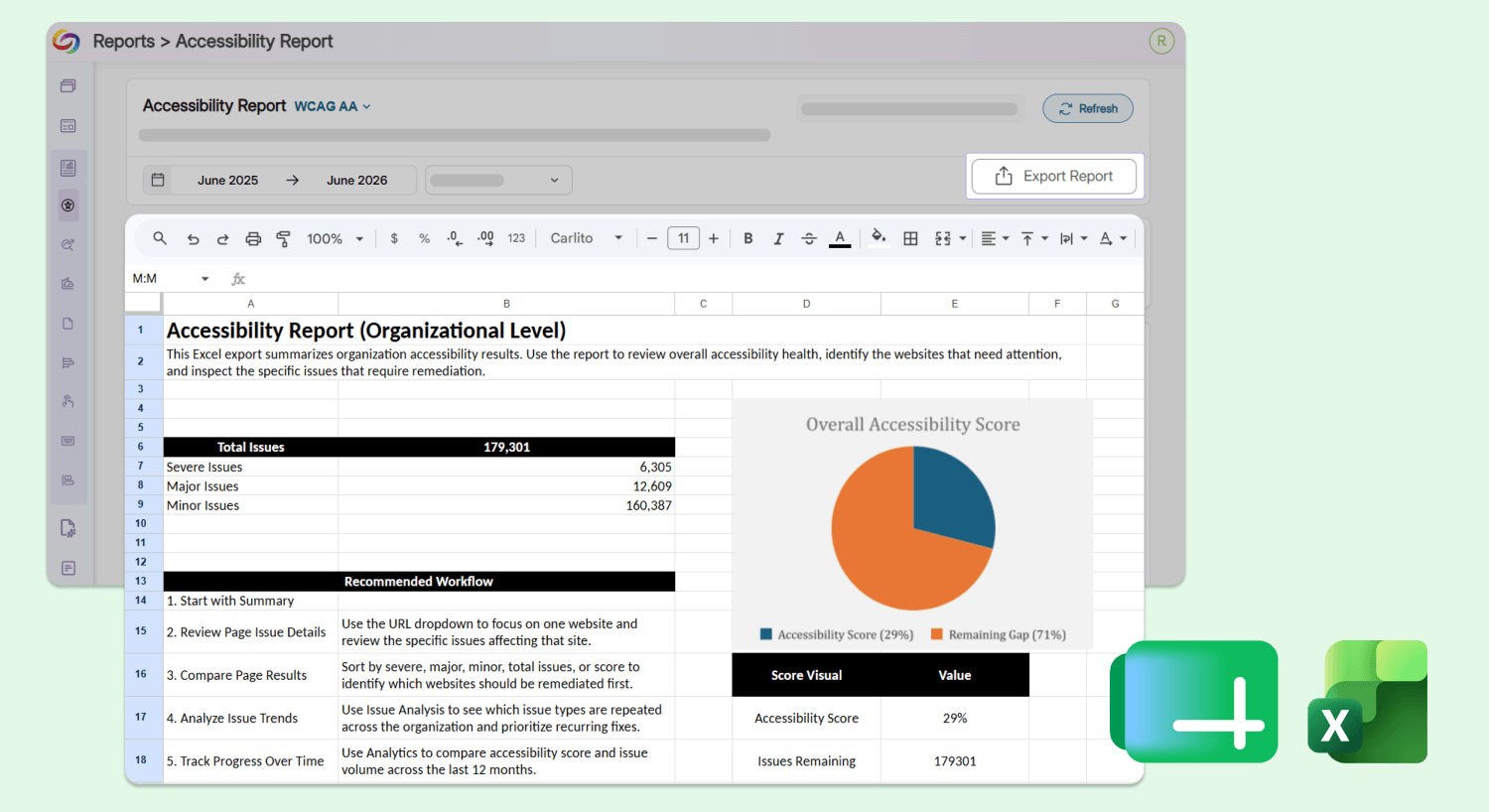Redo the last spreadsheet action
This screenshot has width=1489, height=812.
click(222, 239)
